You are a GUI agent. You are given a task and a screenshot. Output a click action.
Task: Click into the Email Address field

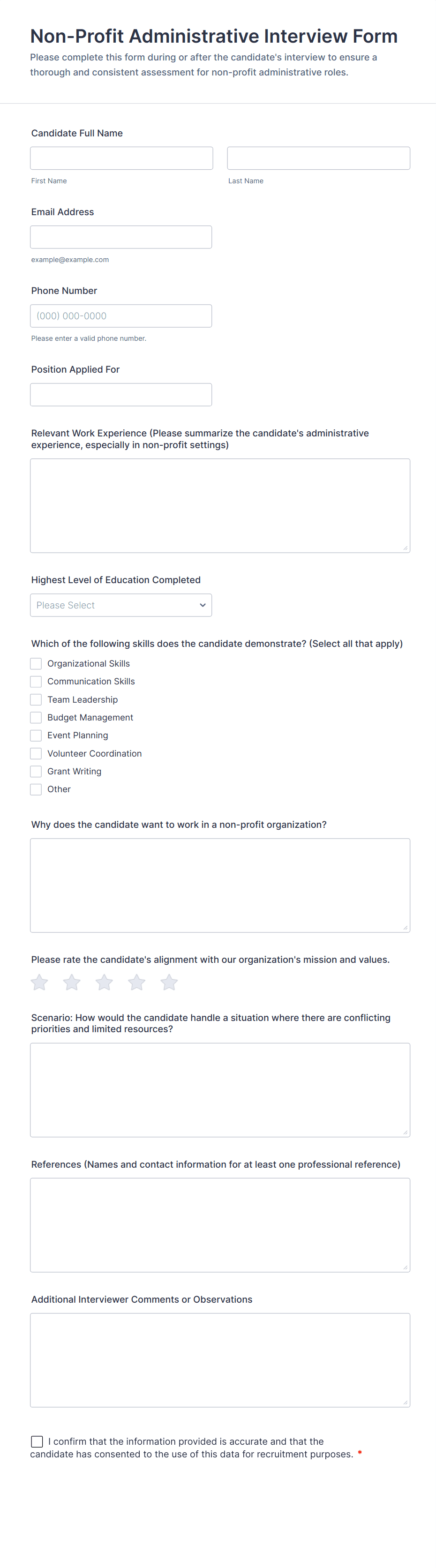point(120,237)
